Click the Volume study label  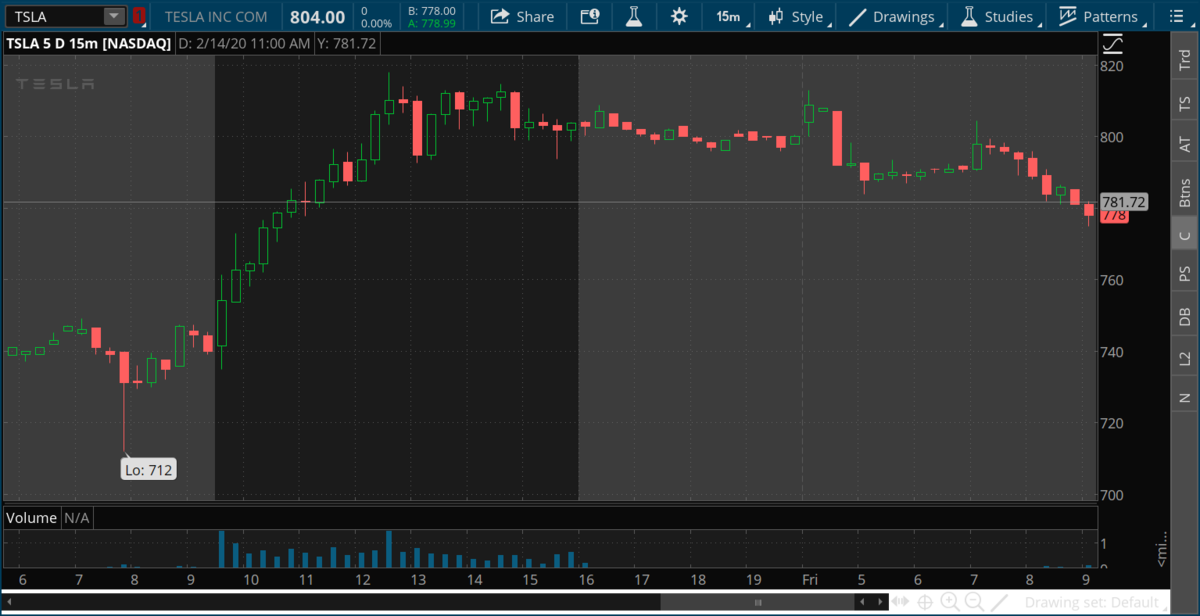[32, 518]
